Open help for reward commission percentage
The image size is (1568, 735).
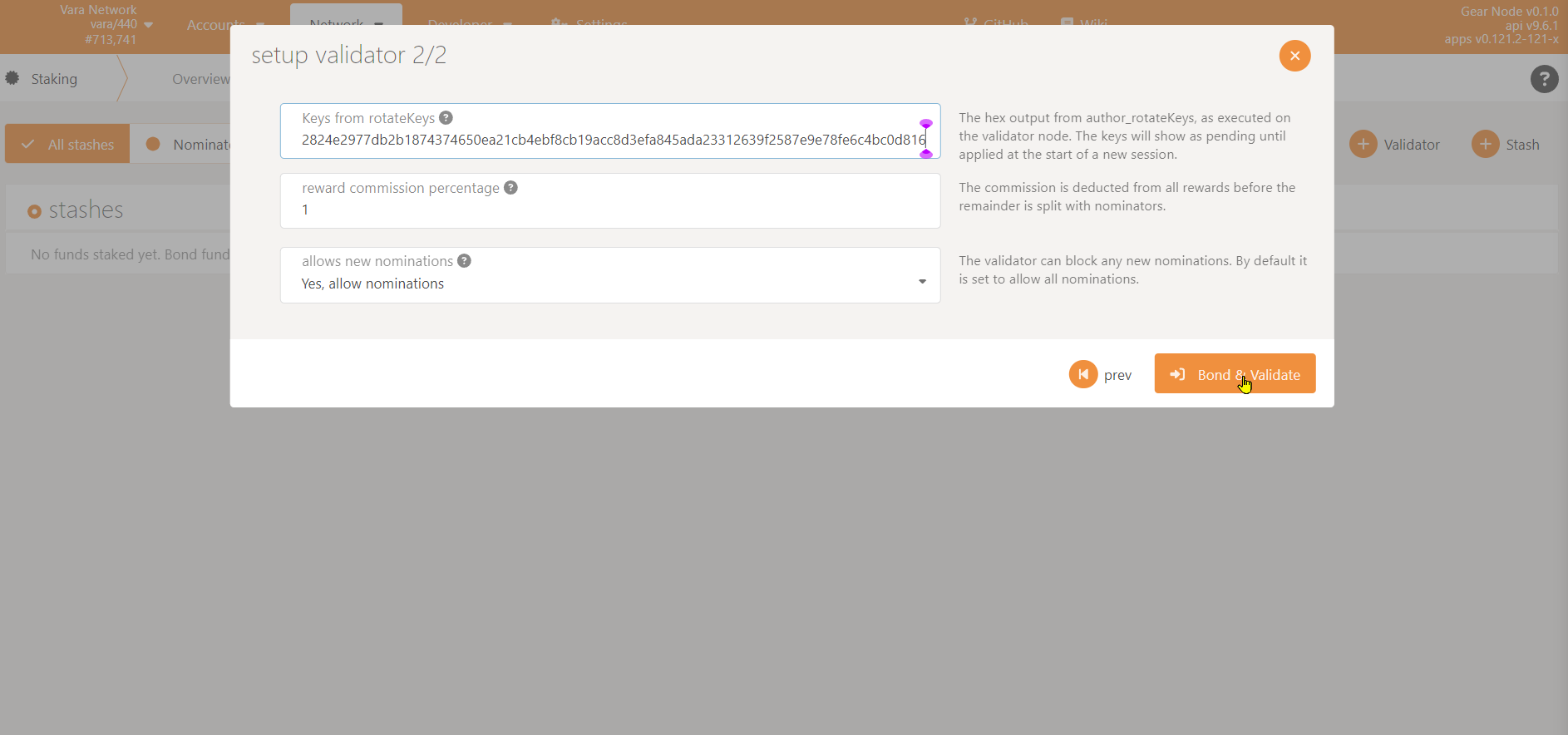click(511, 188)
